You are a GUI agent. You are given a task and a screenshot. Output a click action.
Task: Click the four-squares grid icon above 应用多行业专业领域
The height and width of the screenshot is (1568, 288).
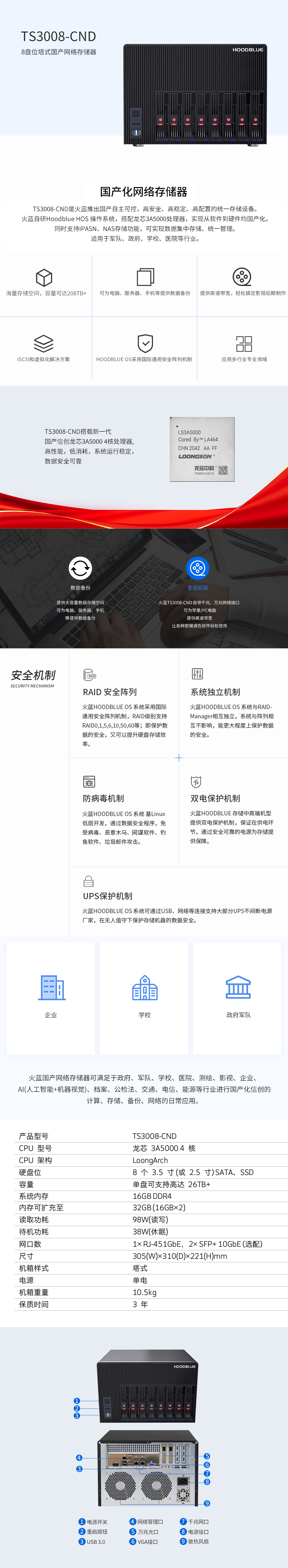(244, 343)
